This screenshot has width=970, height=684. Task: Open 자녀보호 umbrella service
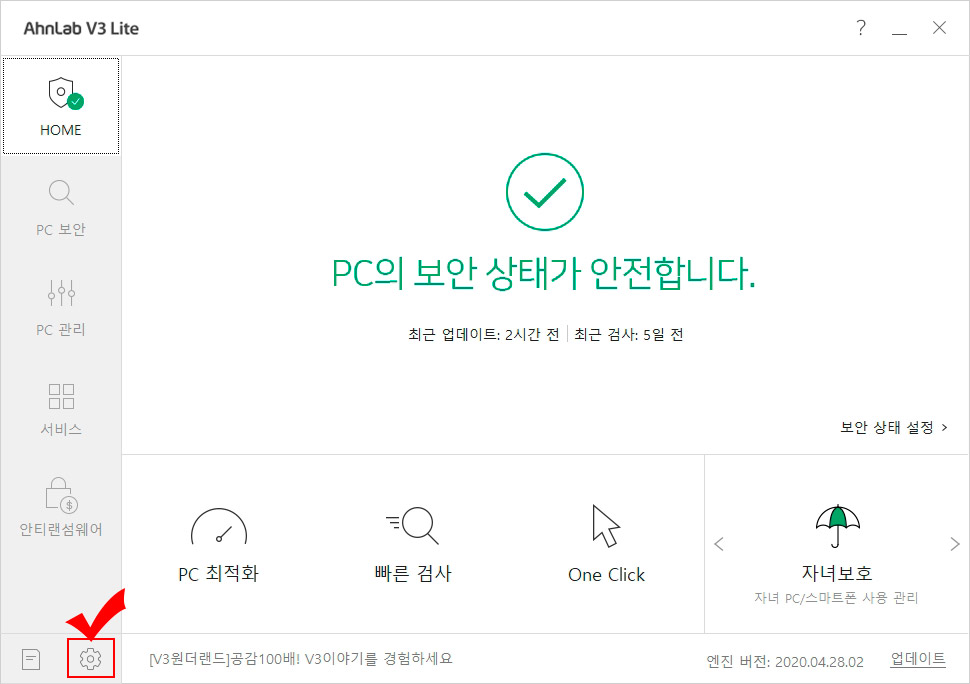[x=837, y=554]
